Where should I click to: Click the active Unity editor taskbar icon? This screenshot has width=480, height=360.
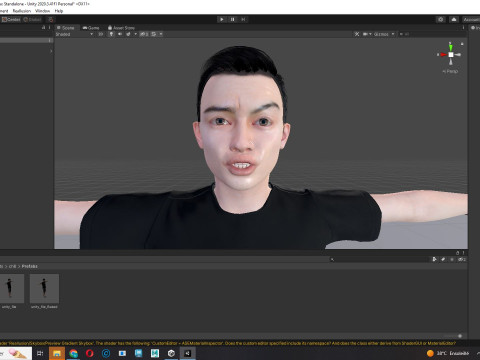[188, 353]
